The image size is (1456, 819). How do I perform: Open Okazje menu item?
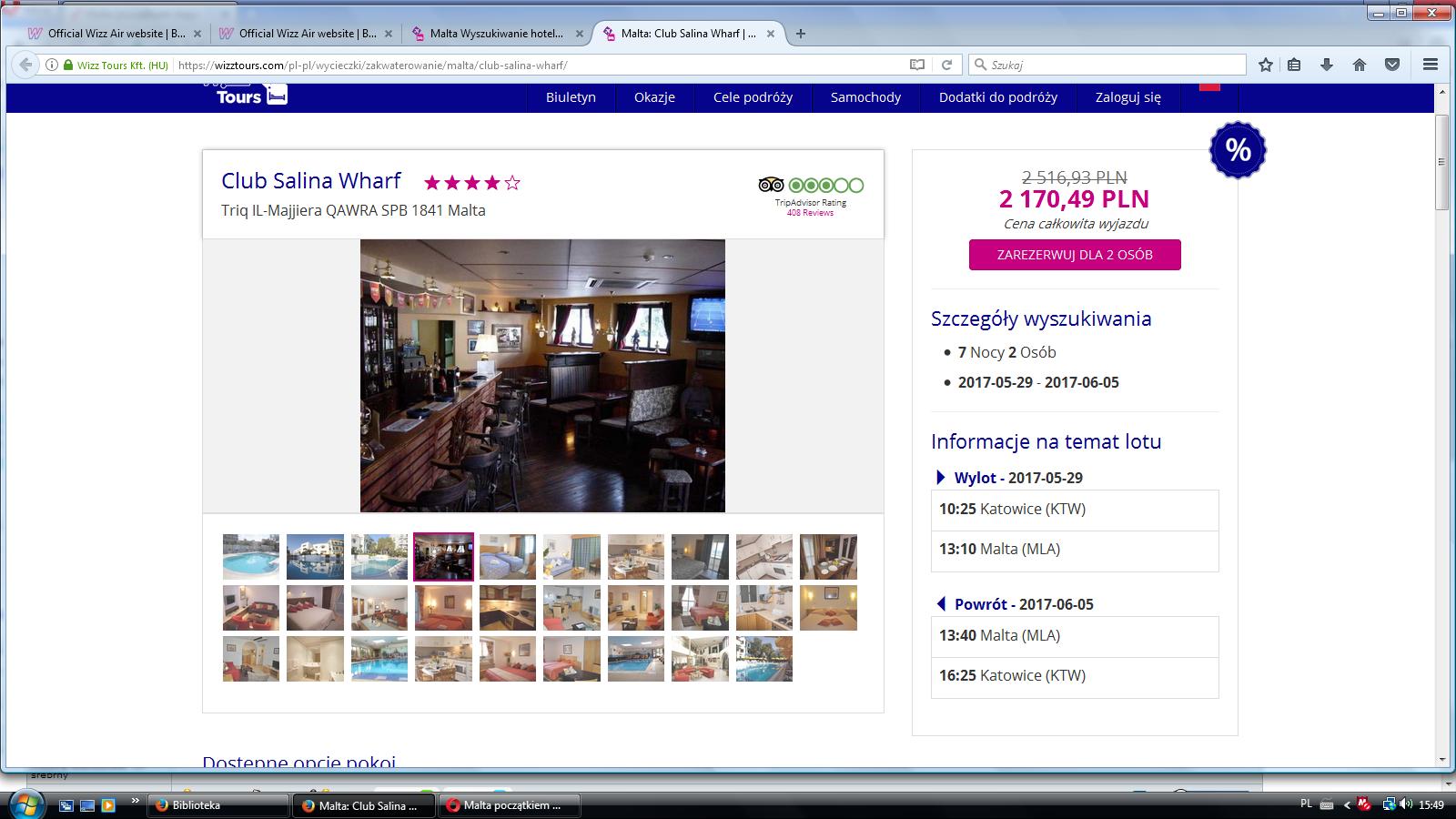654,97
